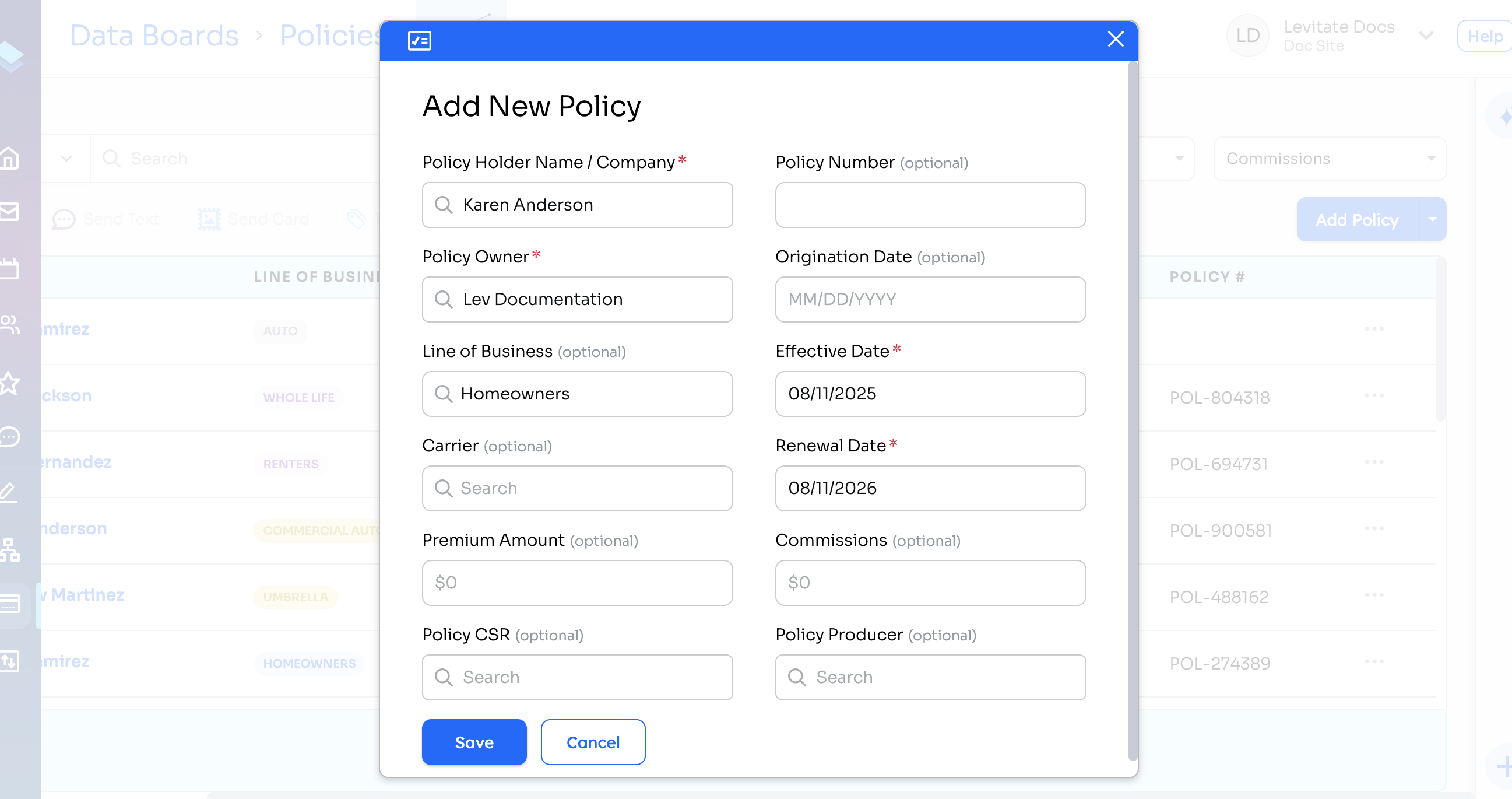
Task: Open the Add Policy dropdown arrow
Action: coord(1432,219)
